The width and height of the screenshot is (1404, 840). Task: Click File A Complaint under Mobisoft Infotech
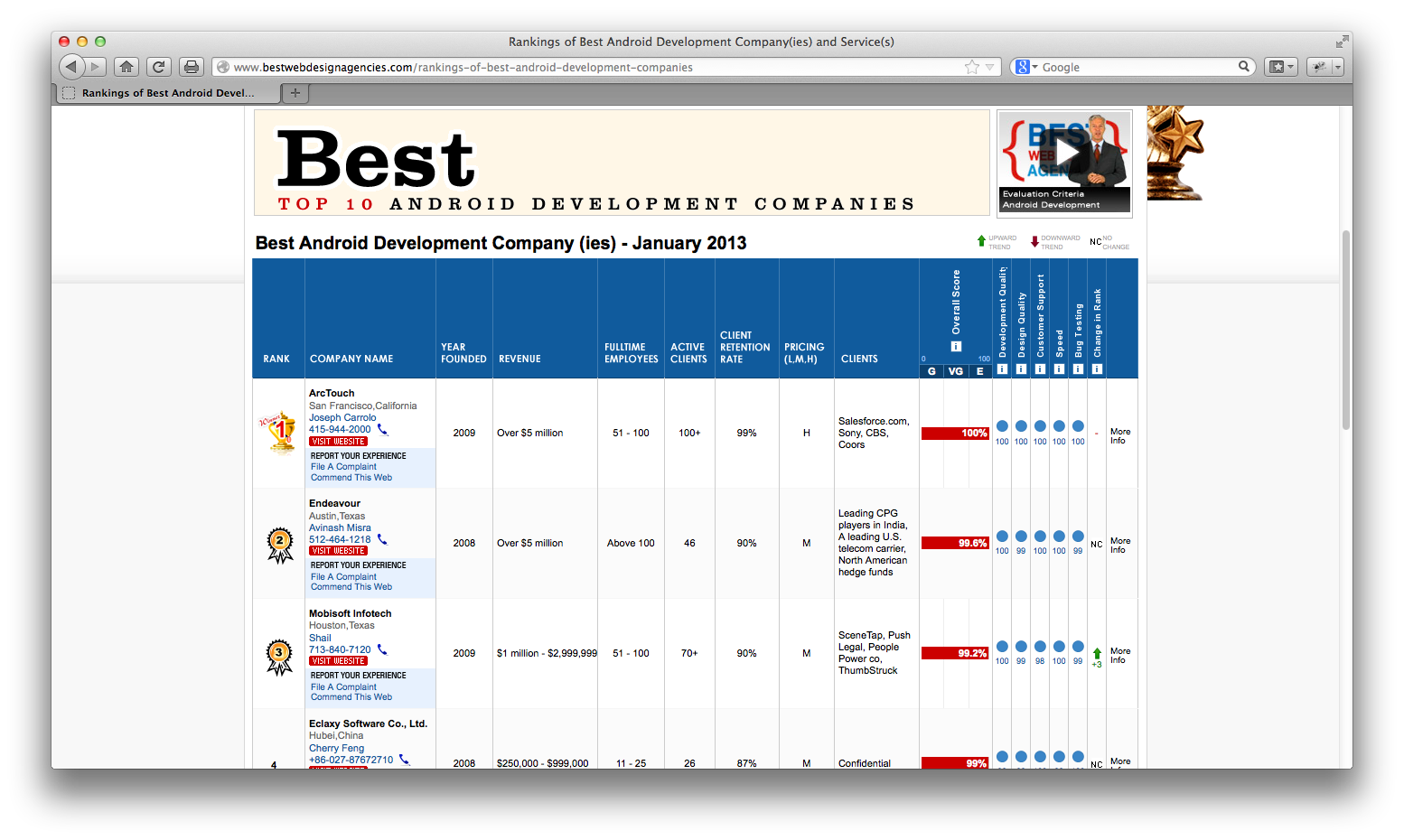click(343, 686)
